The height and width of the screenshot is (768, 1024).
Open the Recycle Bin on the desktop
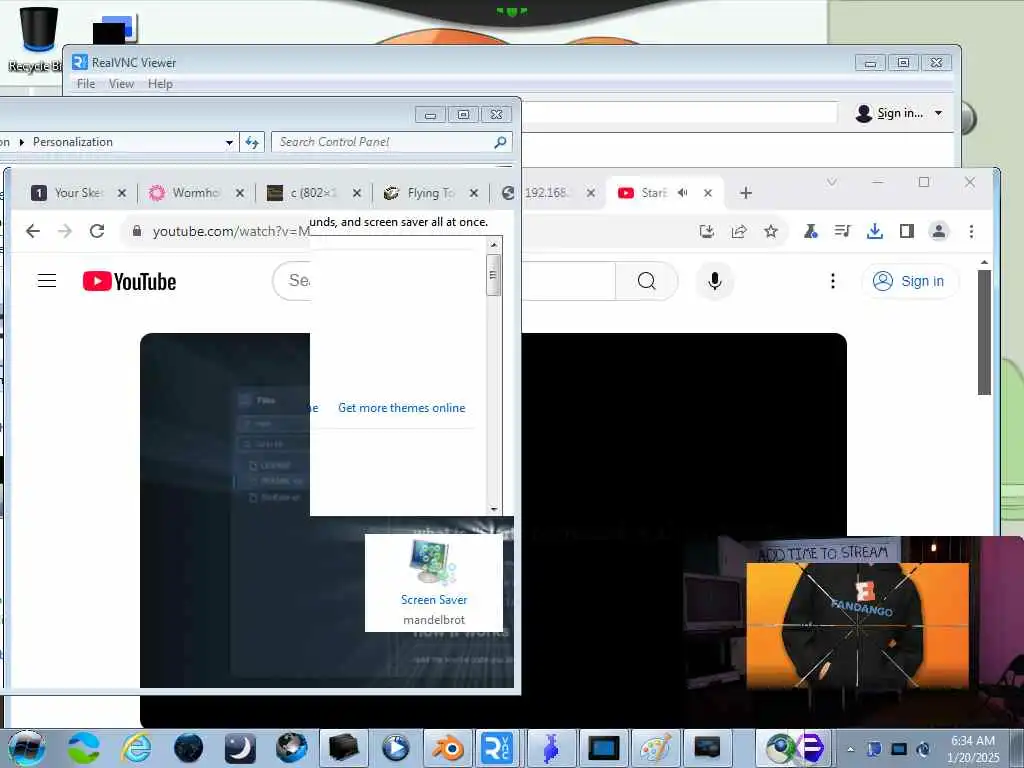click(x=38, y=38)
